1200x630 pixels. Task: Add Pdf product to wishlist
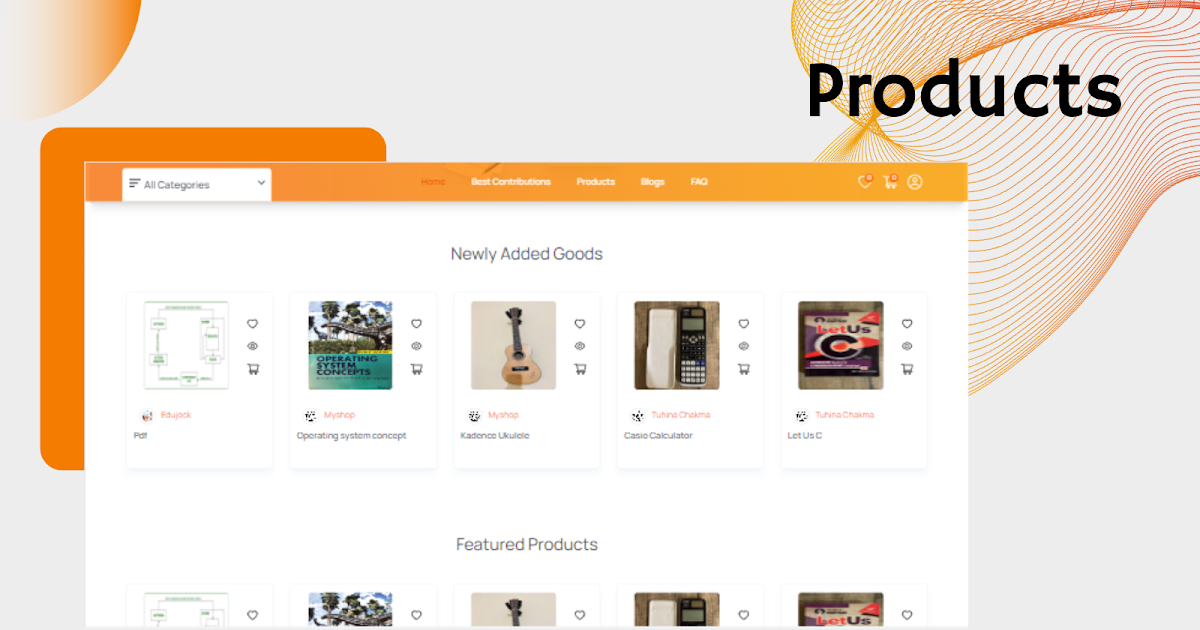point(252,324)
